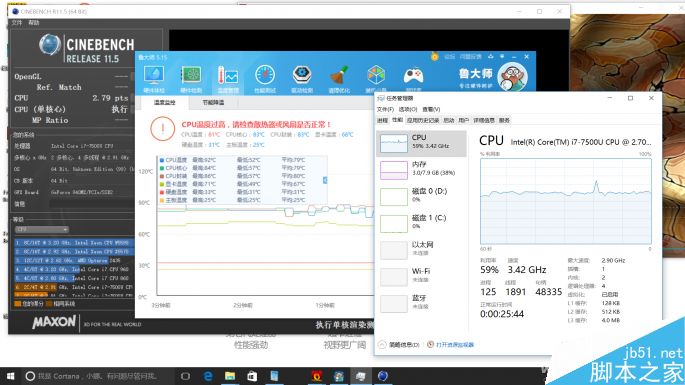Open the Task Manager icon on the taskbar
Screen dimensions: 685x385
[x=361, y=376]
